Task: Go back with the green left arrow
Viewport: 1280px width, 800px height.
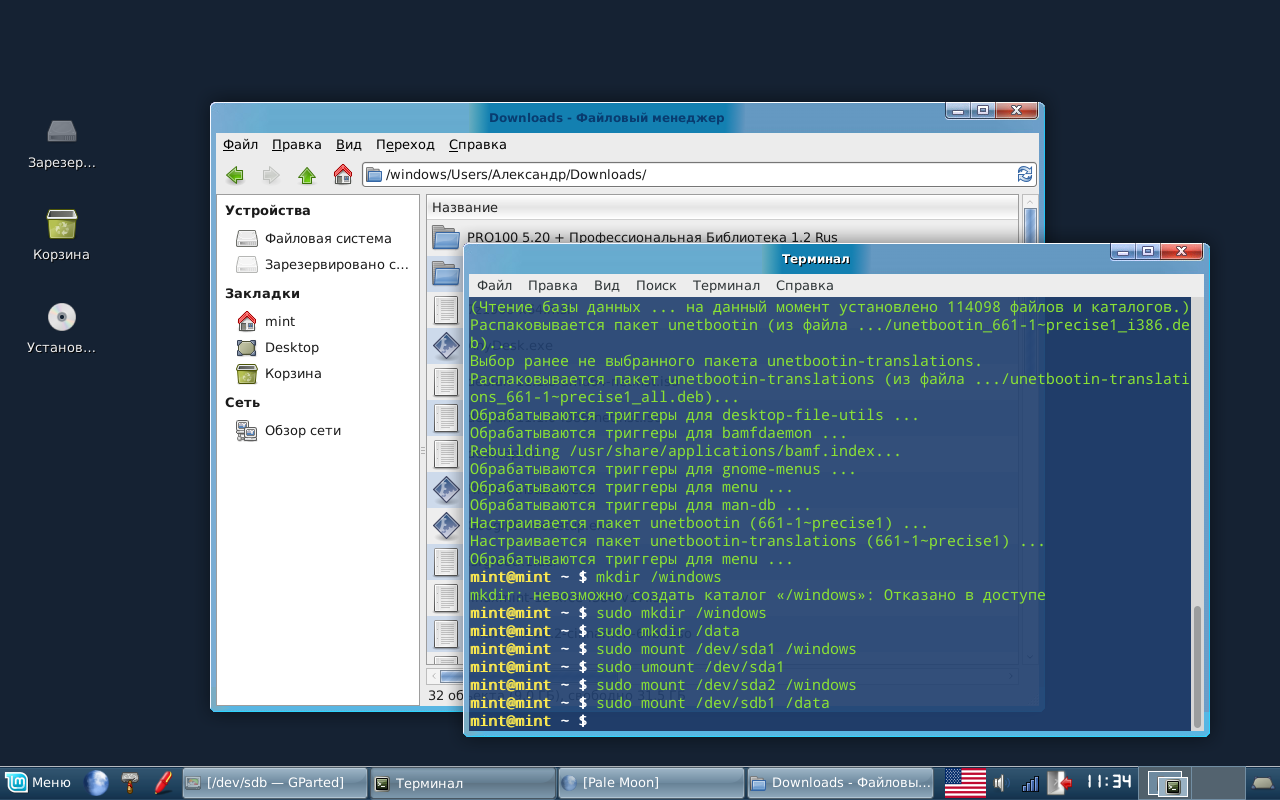Action: point(235,175)
